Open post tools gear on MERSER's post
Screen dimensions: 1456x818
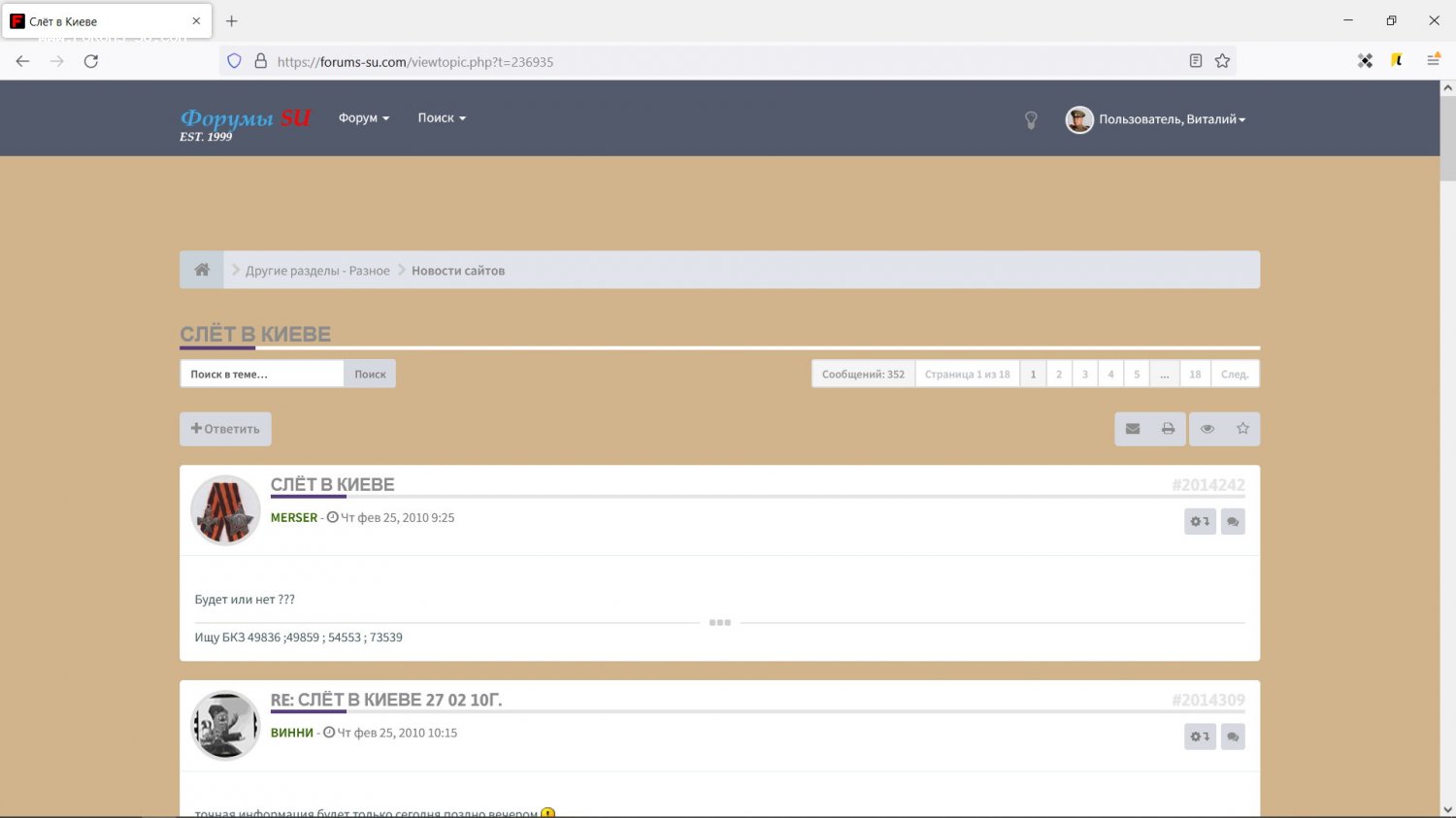1200,522
